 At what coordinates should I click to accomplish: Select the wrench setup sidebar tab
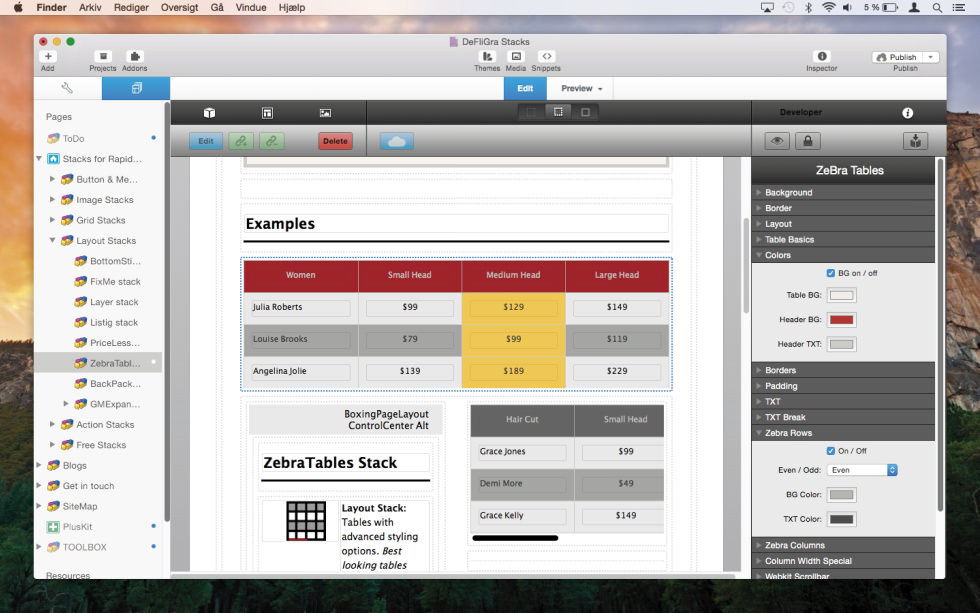(68, 88)
